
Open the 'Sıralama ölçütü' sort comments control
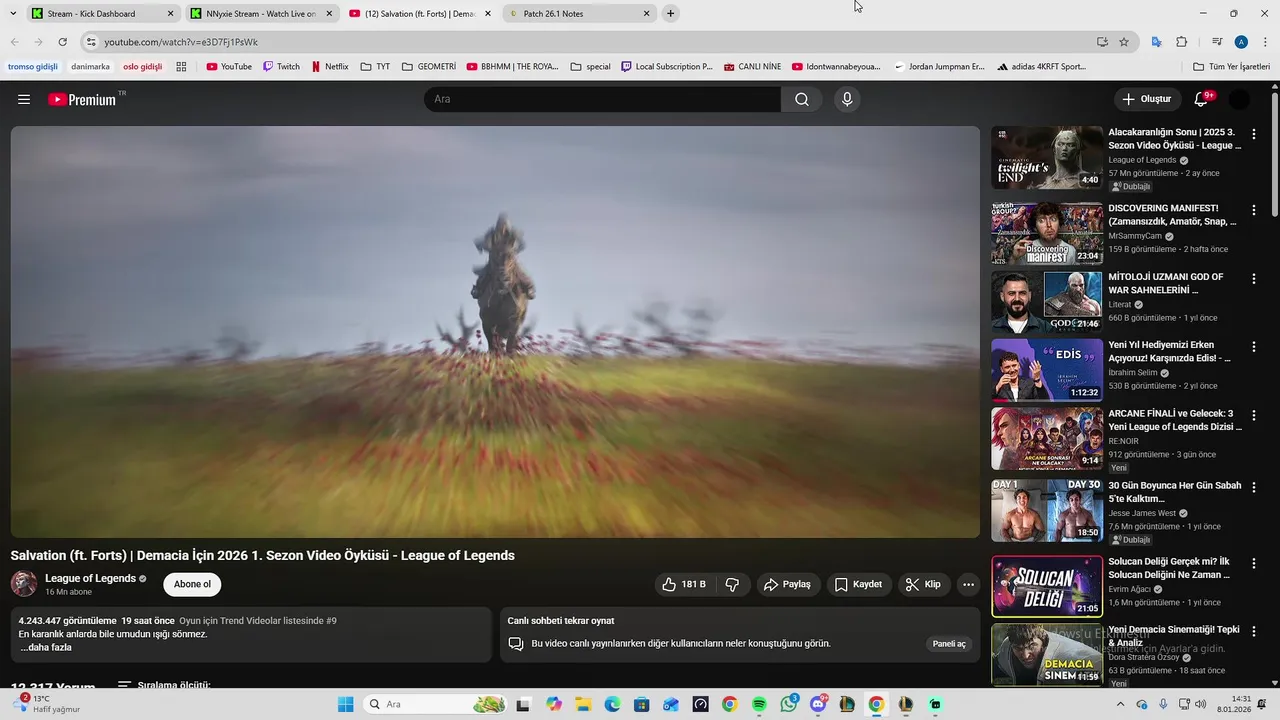(x=164, y=686)
